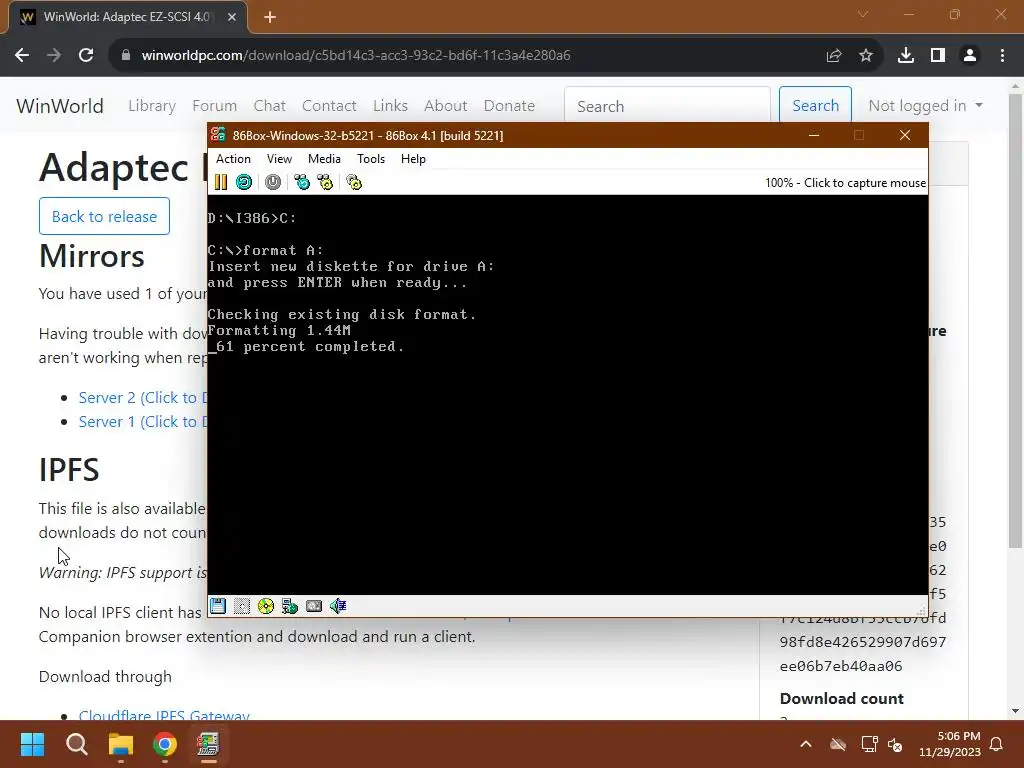Expand the Not logged in dropdown
The width and height of the screenshot is (1024, 768).
pyautogui.click(x=925, y=106)
